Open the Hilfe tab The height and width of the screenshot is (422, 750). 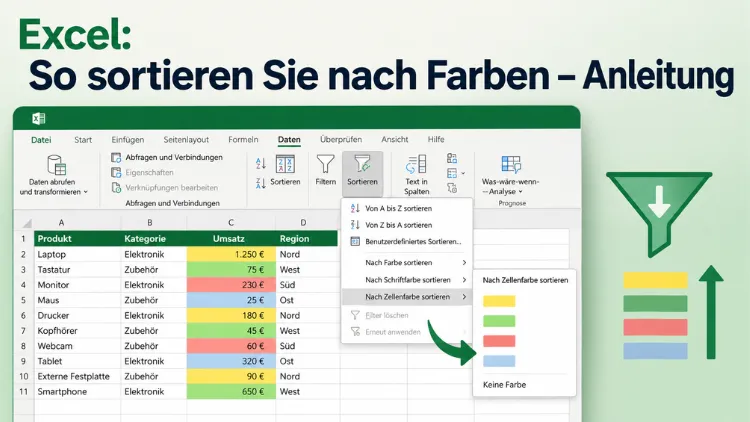coord(436,140)
